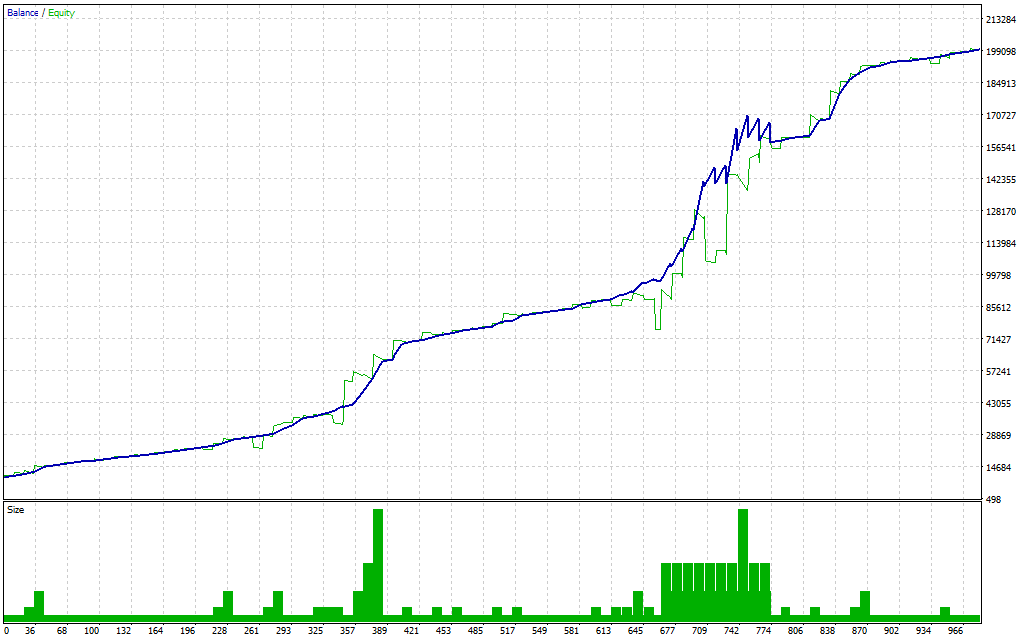Click trade number 36 on the horizontal axis
The image size is (1024, 640).
point(30,631)
